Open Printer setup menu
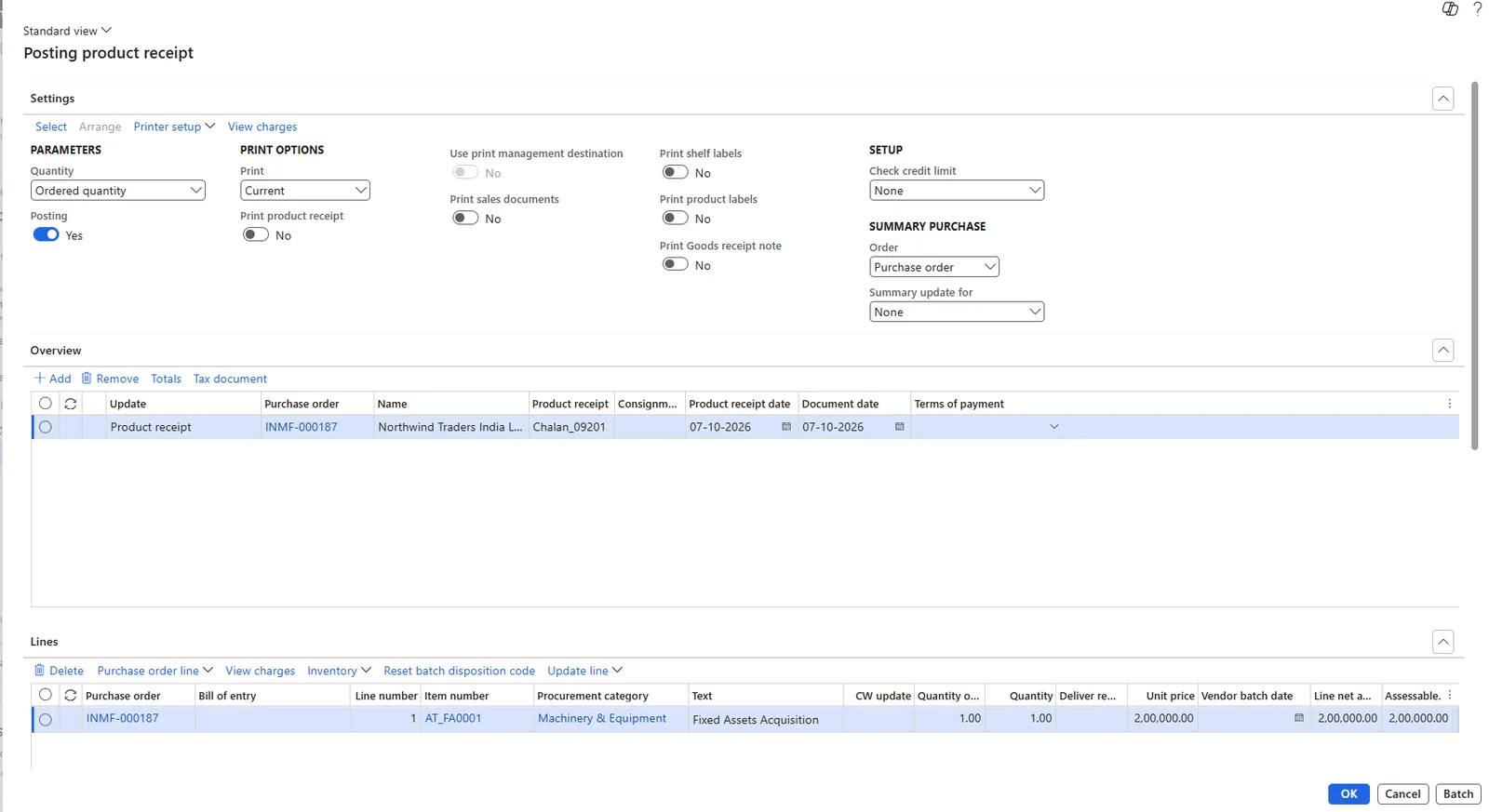This screenshot has width=1489, height=812. [x=174, y=126]
